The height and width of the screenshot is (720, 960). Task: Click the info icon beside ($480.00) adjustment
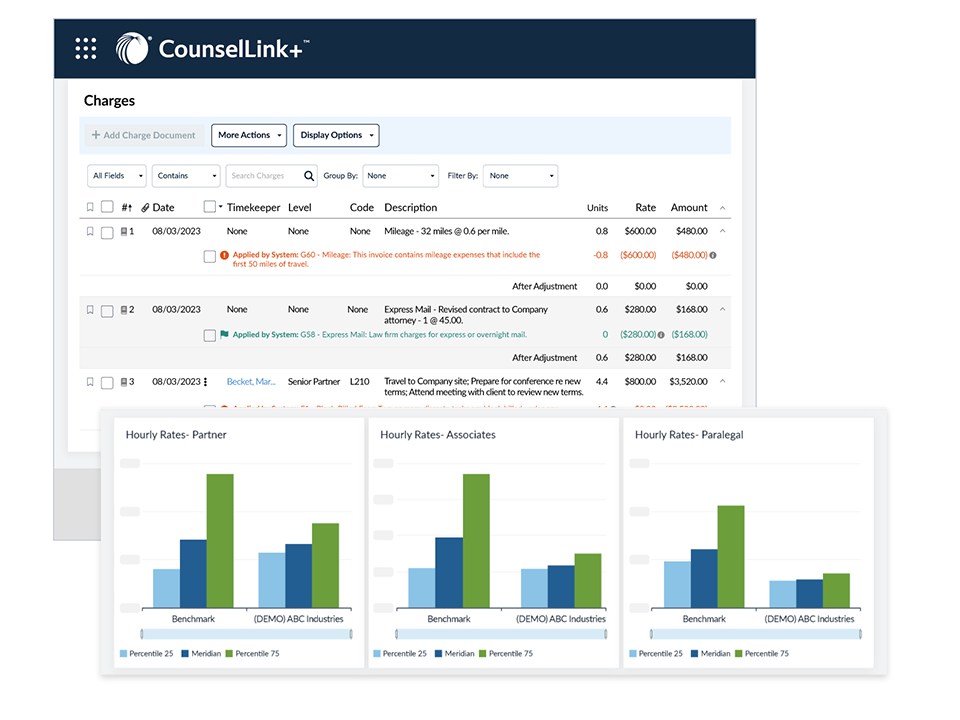713,255
